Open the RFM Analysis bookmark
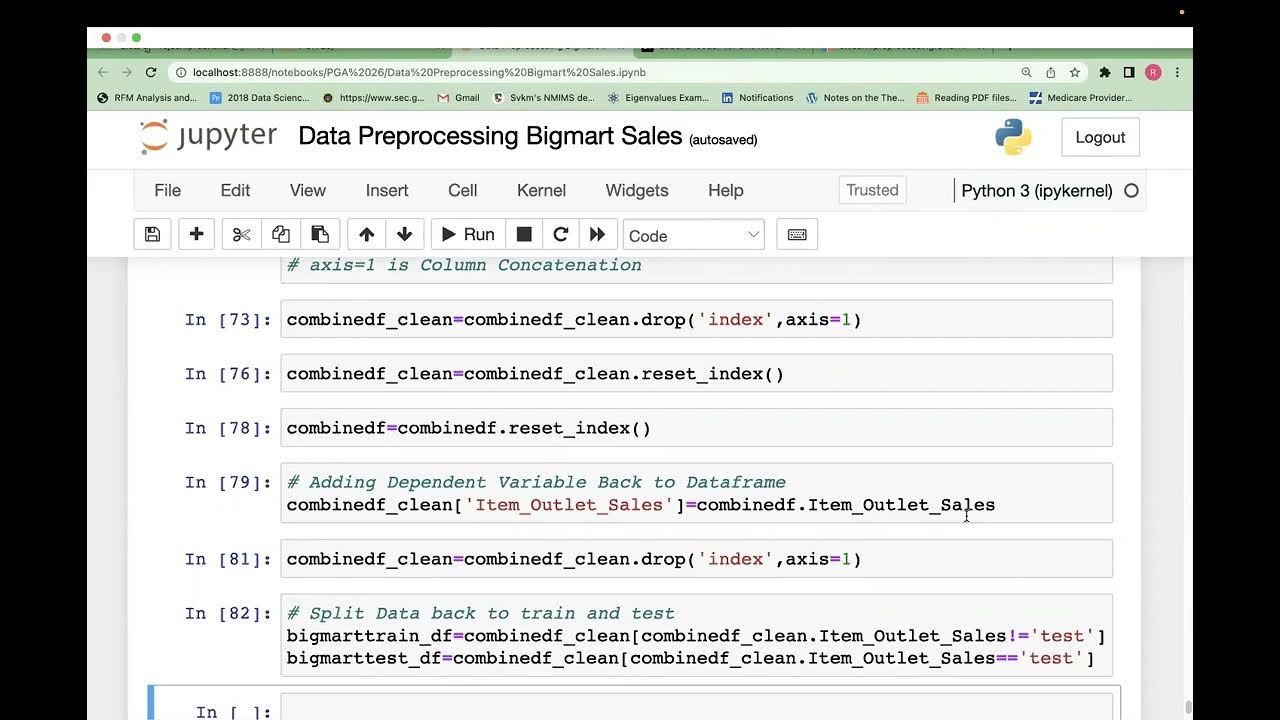The image size is (1280, 720). (147, 98)
